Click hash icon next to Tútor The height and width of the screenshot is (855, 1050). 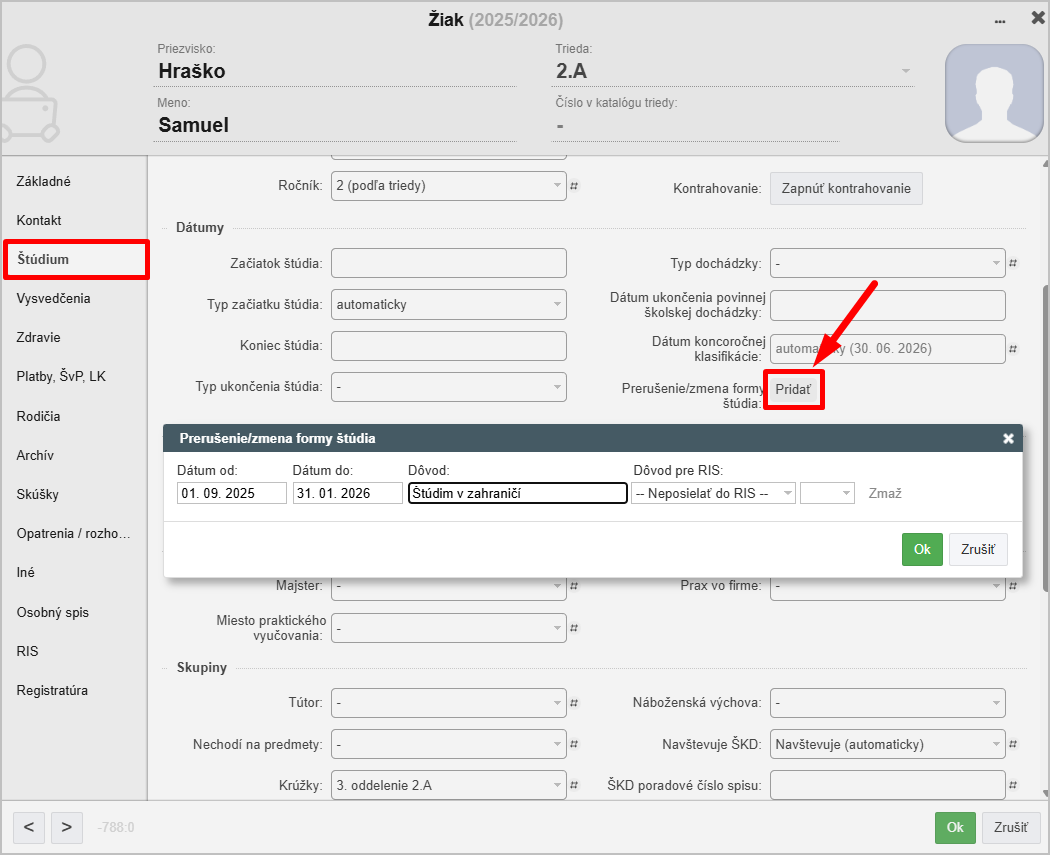click(x=574, y=703)
